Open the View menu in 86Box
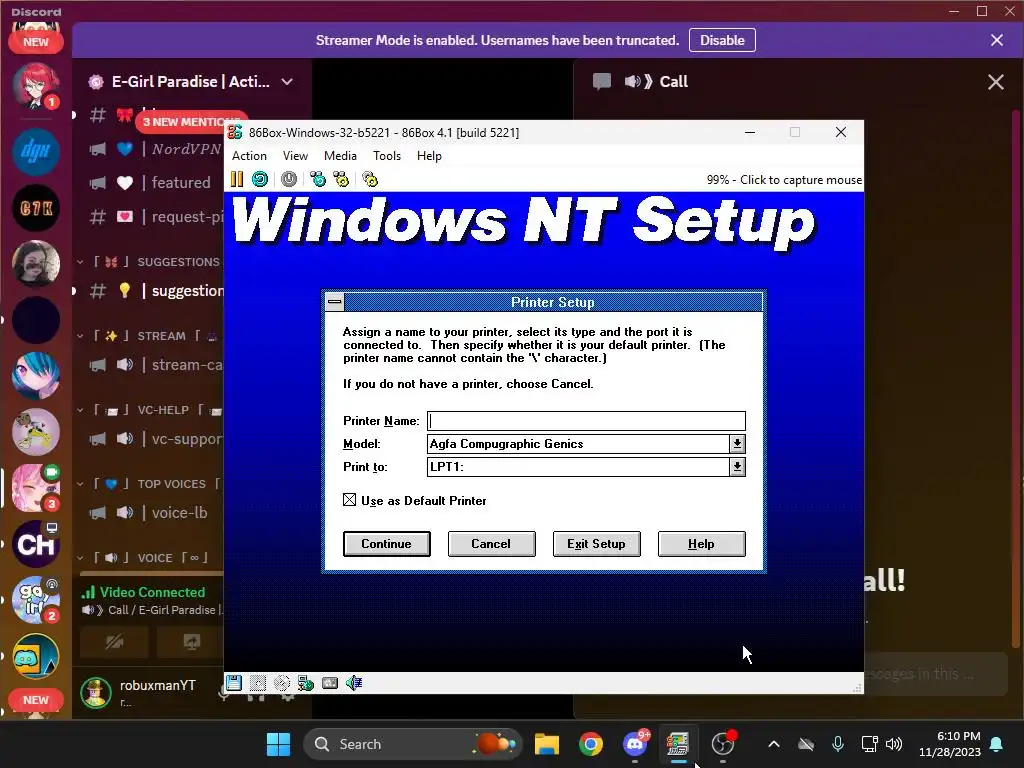1024x768 pixels. coord(295,155)
